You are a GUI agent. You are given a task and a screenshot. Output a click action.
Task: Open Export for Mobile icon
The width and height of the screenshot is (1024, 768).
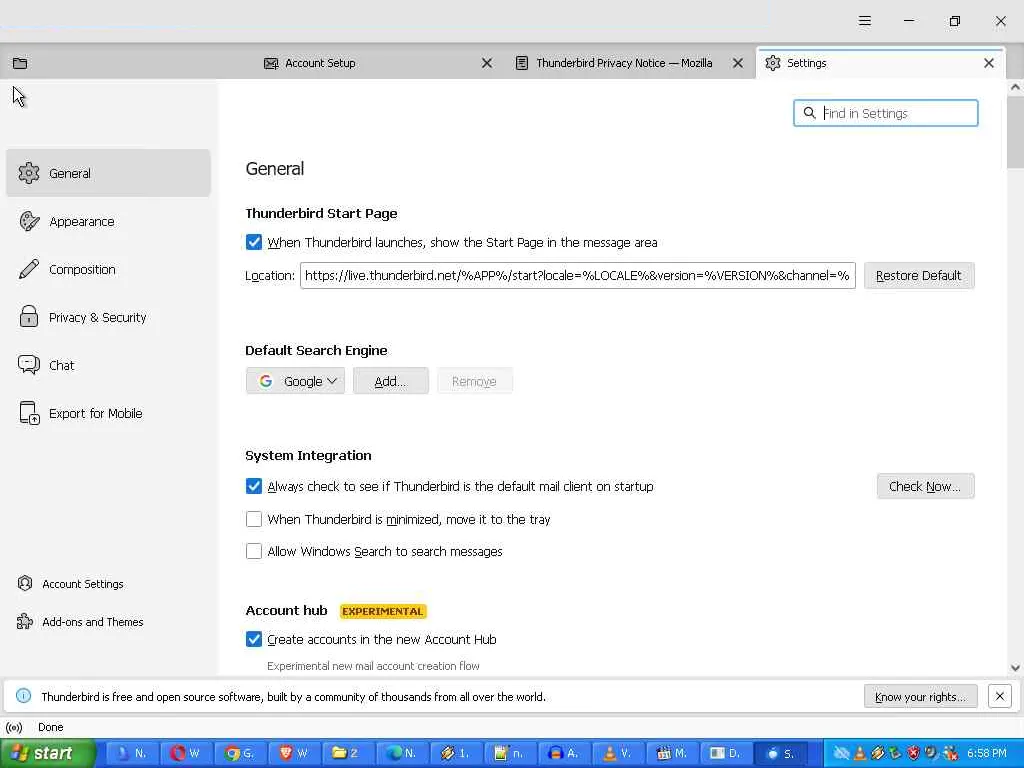pyautogui.click(x=29, y=413)
